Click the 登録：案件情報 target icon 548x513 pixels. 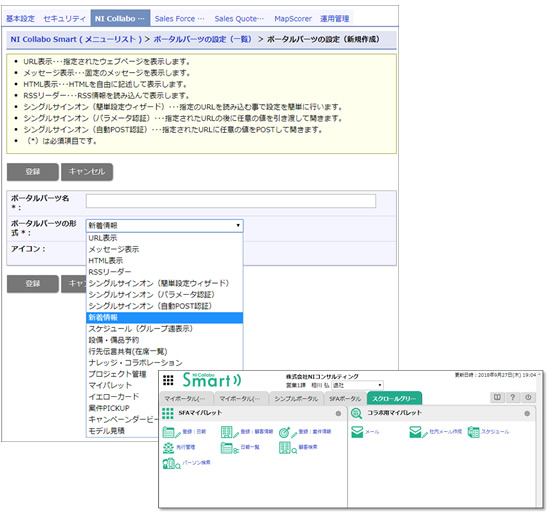pos(288,432)
